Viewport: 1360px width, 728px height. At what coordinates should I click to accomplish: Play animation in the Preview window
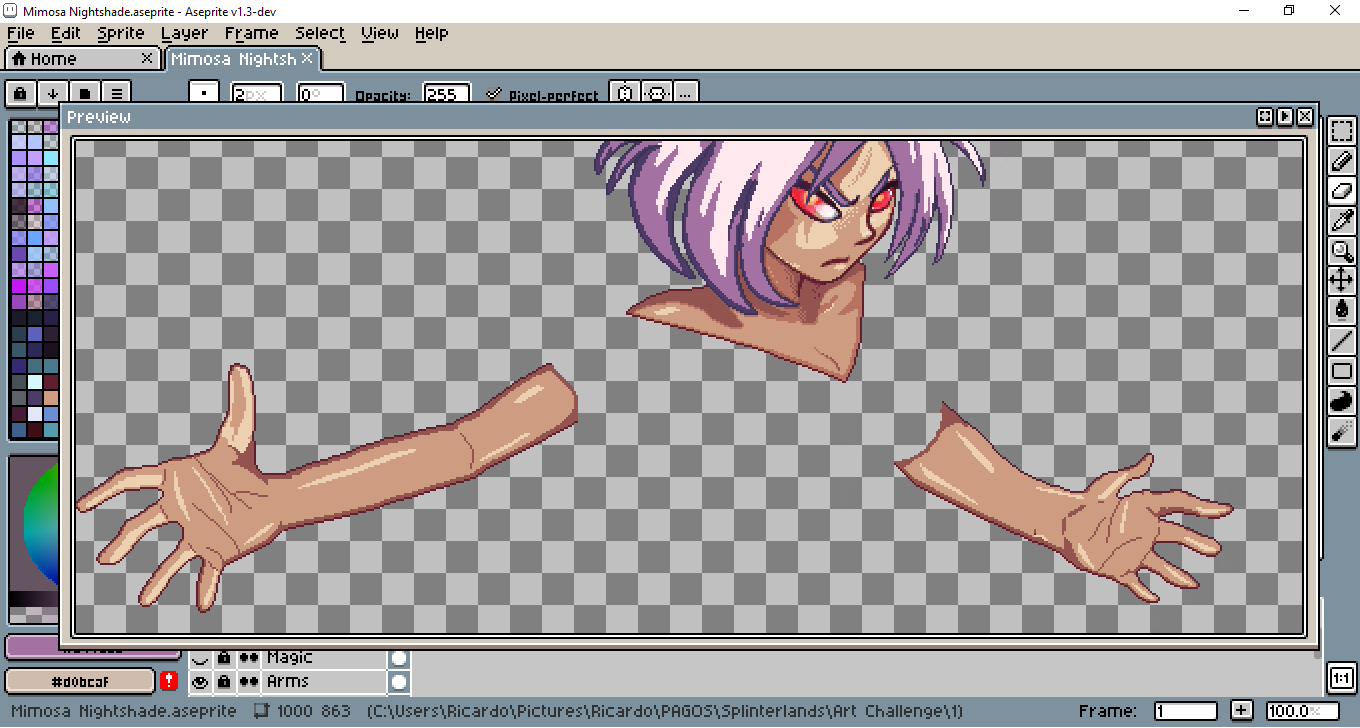click(1285, 117)
